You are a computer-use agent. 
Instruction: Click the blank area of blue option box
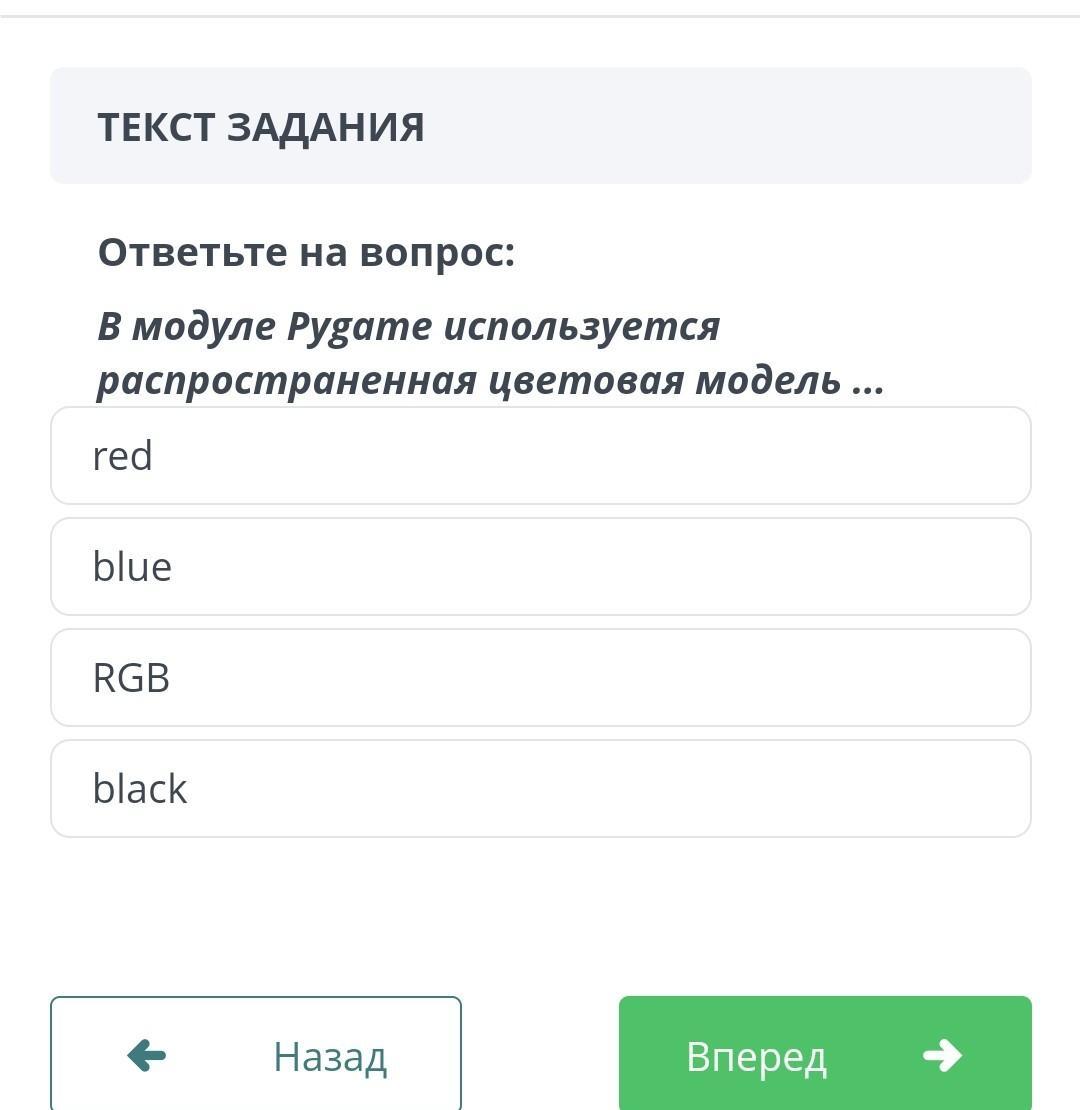tap(700, 567)
